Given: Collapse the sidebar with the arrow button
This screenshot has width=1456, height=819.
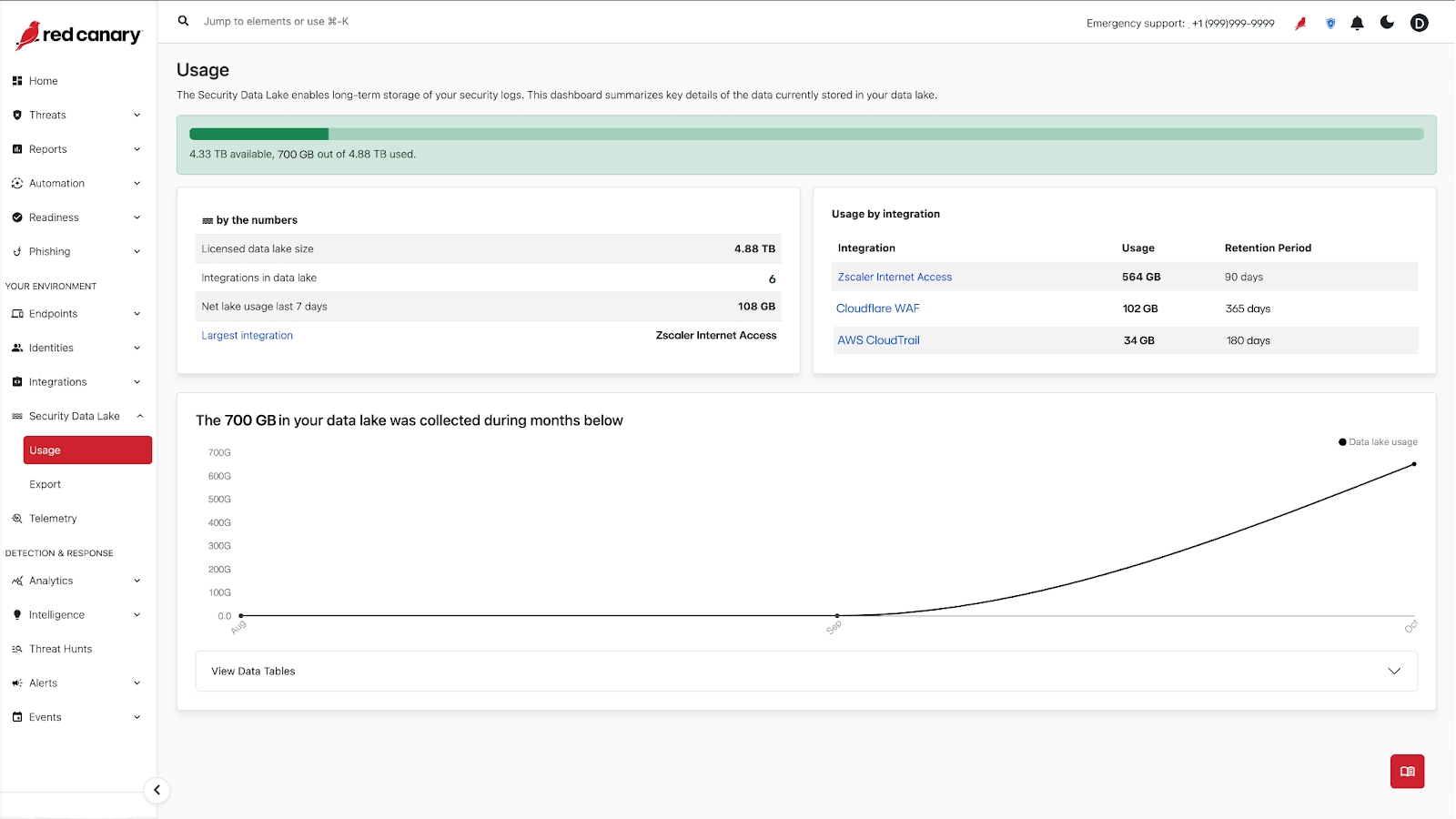Looking at the screenshot, I should (157, 790).
